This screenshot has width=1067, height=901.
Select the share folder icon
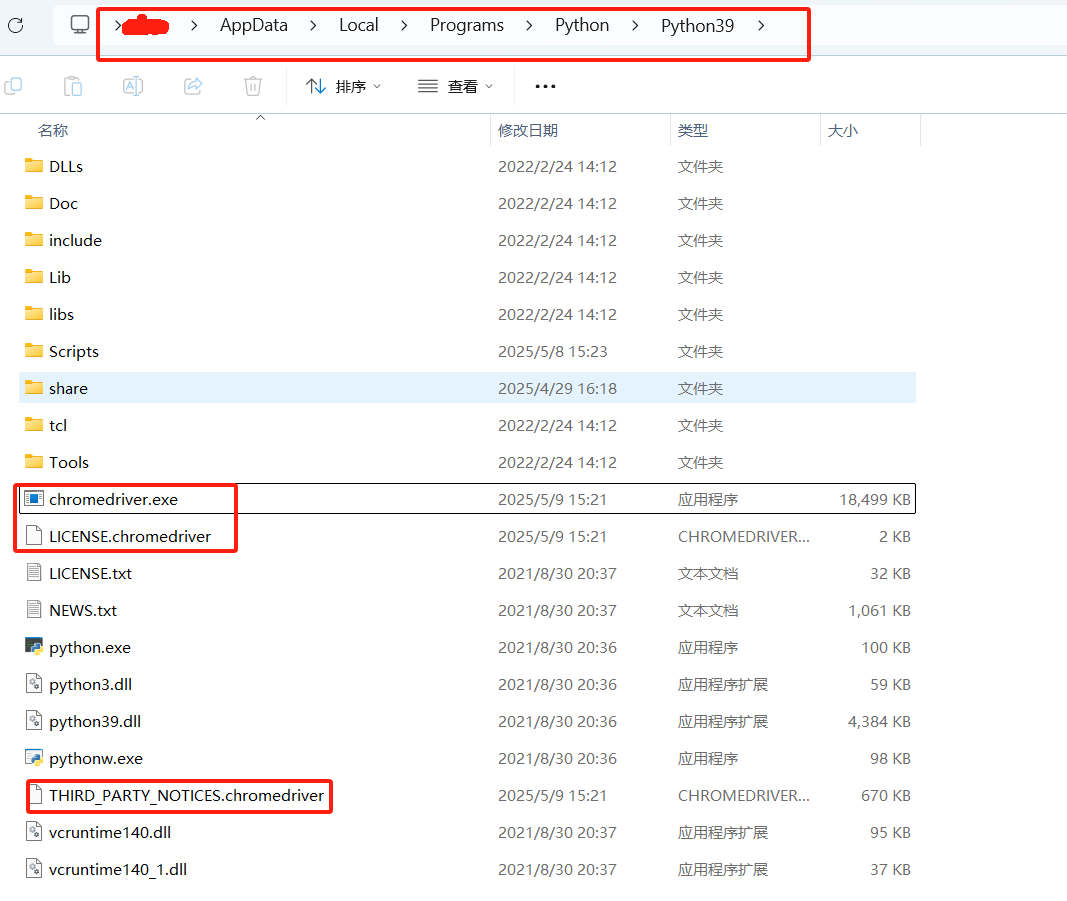pyautogui.click(x=34, y=387)
